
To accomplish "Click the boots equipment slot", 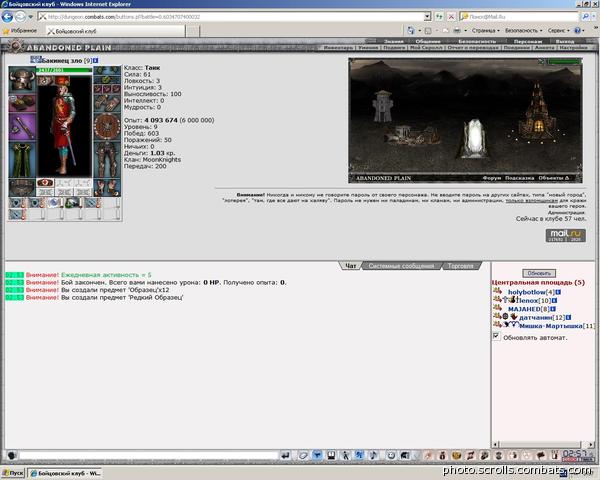I will (x=107, y=188).
